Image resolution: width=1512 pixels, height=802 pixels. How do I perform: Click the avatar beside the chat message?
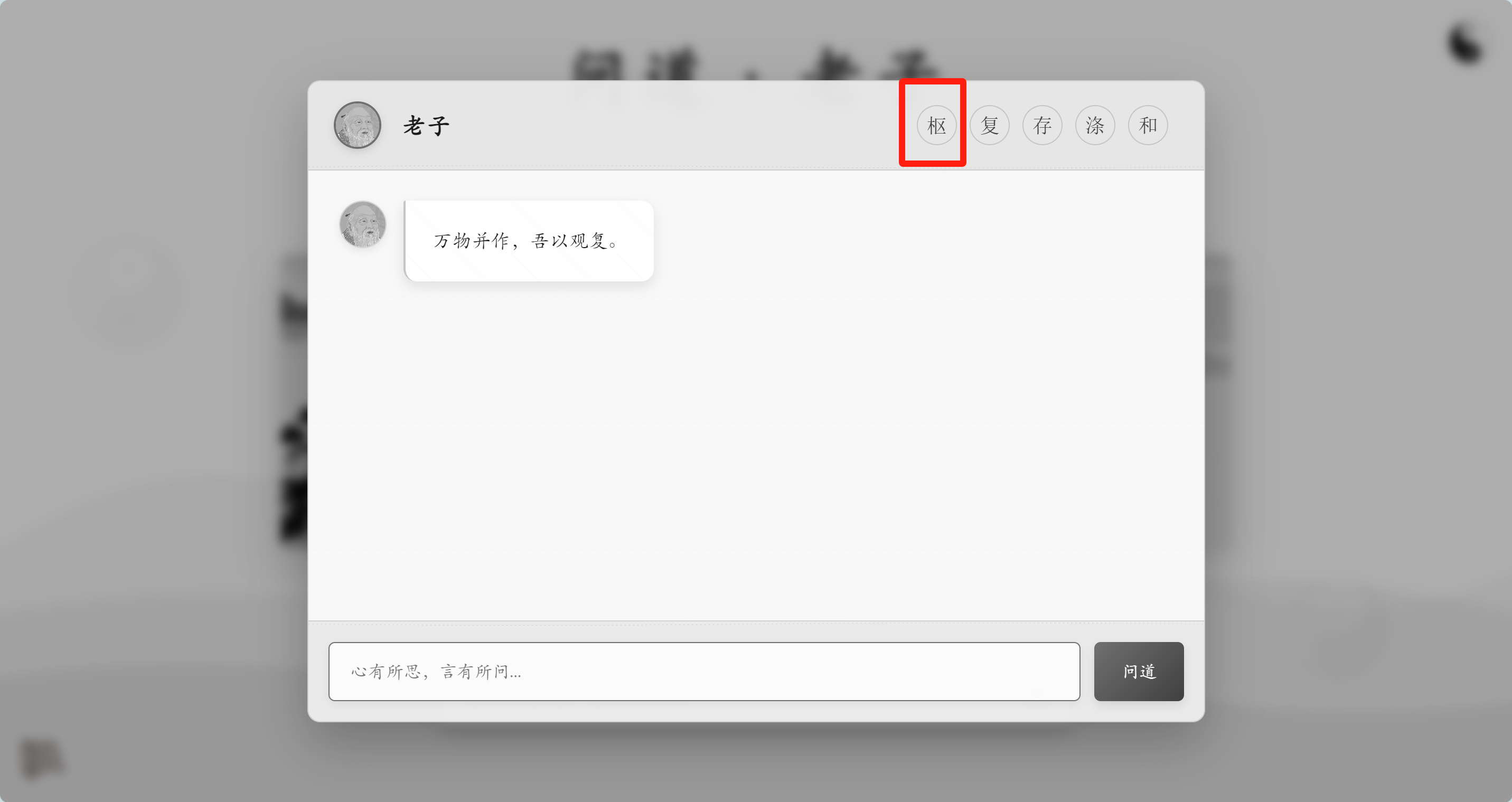[363, 224]
